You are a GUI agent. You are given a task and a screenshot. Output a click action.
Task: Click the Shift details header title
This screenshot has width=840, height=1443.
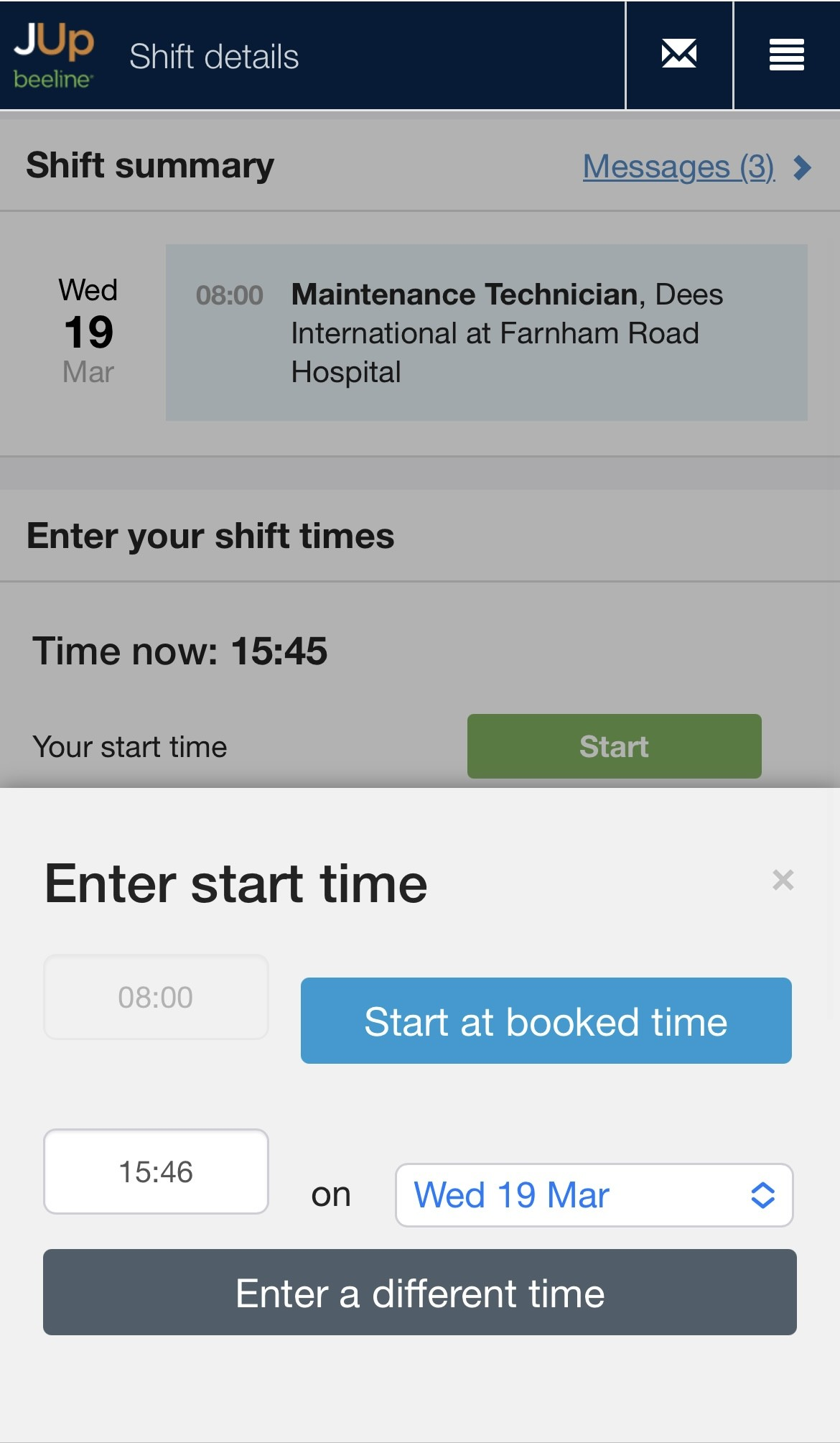point(214,57)
